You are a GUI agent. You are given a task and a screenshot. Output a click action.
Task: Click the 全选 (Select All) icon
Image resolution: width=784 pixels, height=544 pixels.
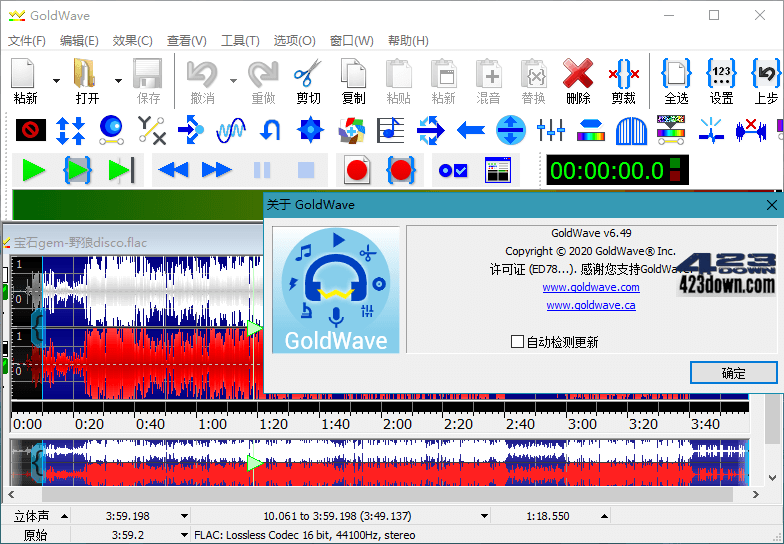[x=676, y=74]
